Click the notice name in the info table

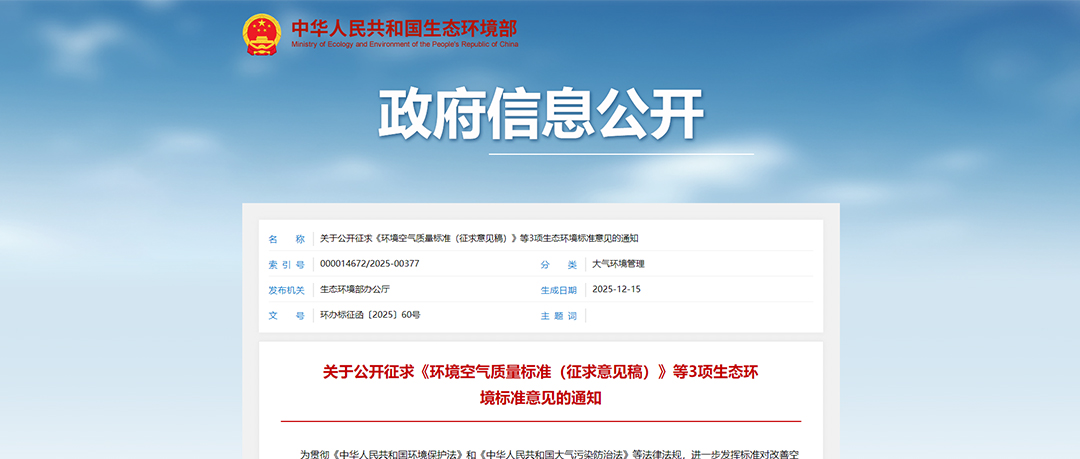(479, 239)
